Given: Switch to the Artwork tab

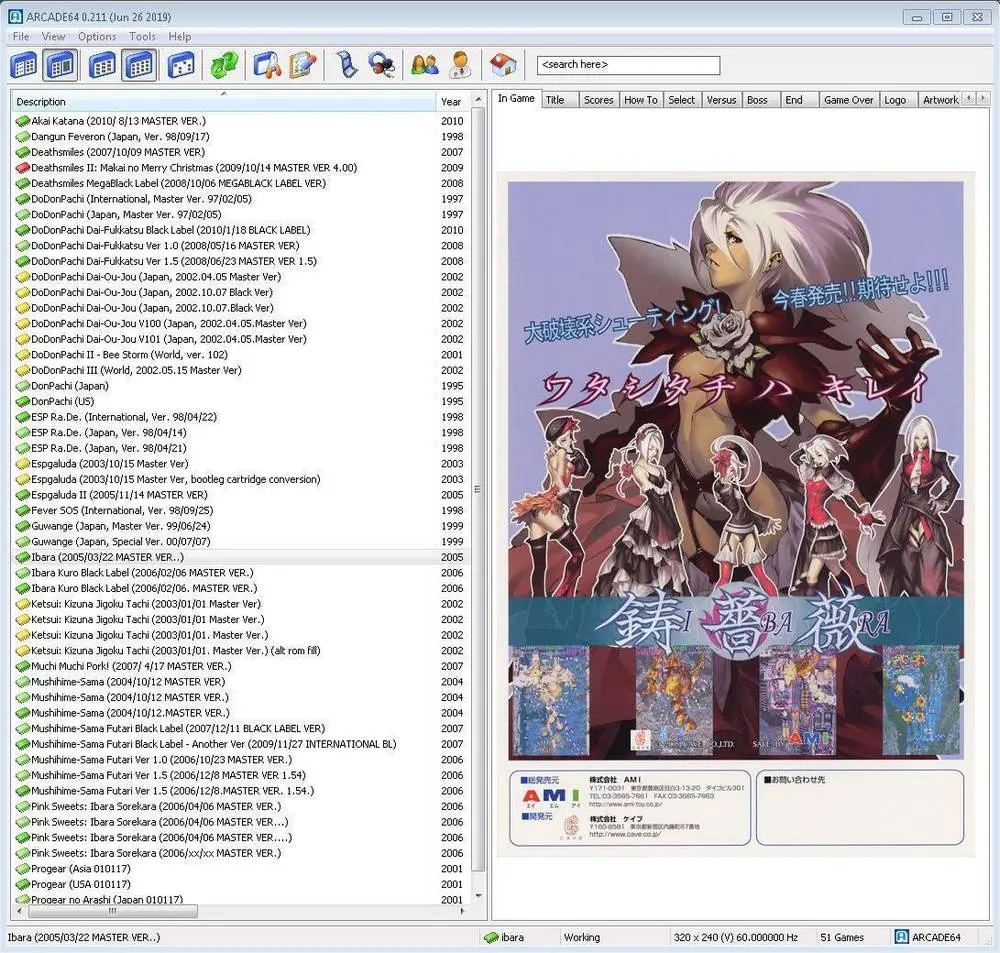Looking at the screenshot, I should click(941, 100).
